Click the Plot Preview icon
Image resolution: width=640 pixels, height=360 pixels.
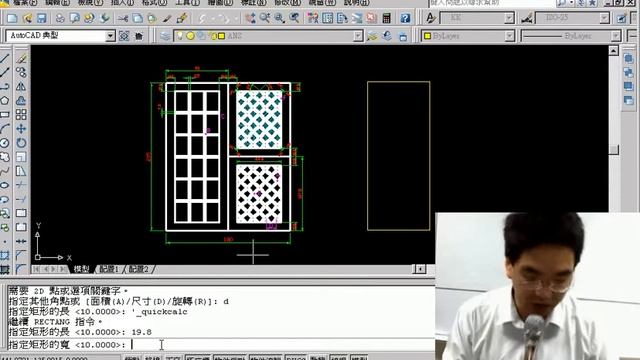coord(75,18)
